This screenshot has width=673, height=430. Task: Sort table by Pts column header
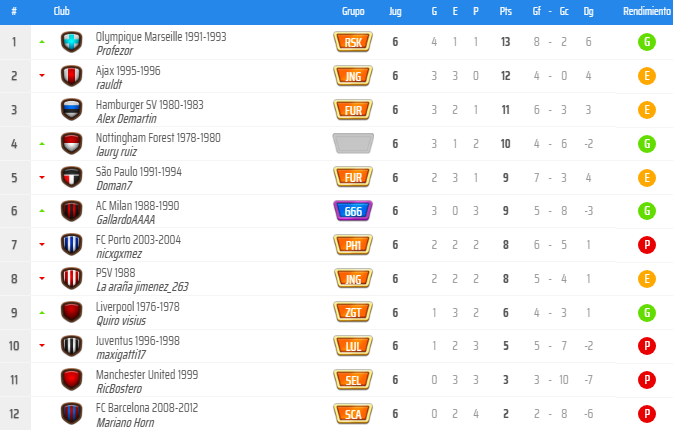click(505, 11)
